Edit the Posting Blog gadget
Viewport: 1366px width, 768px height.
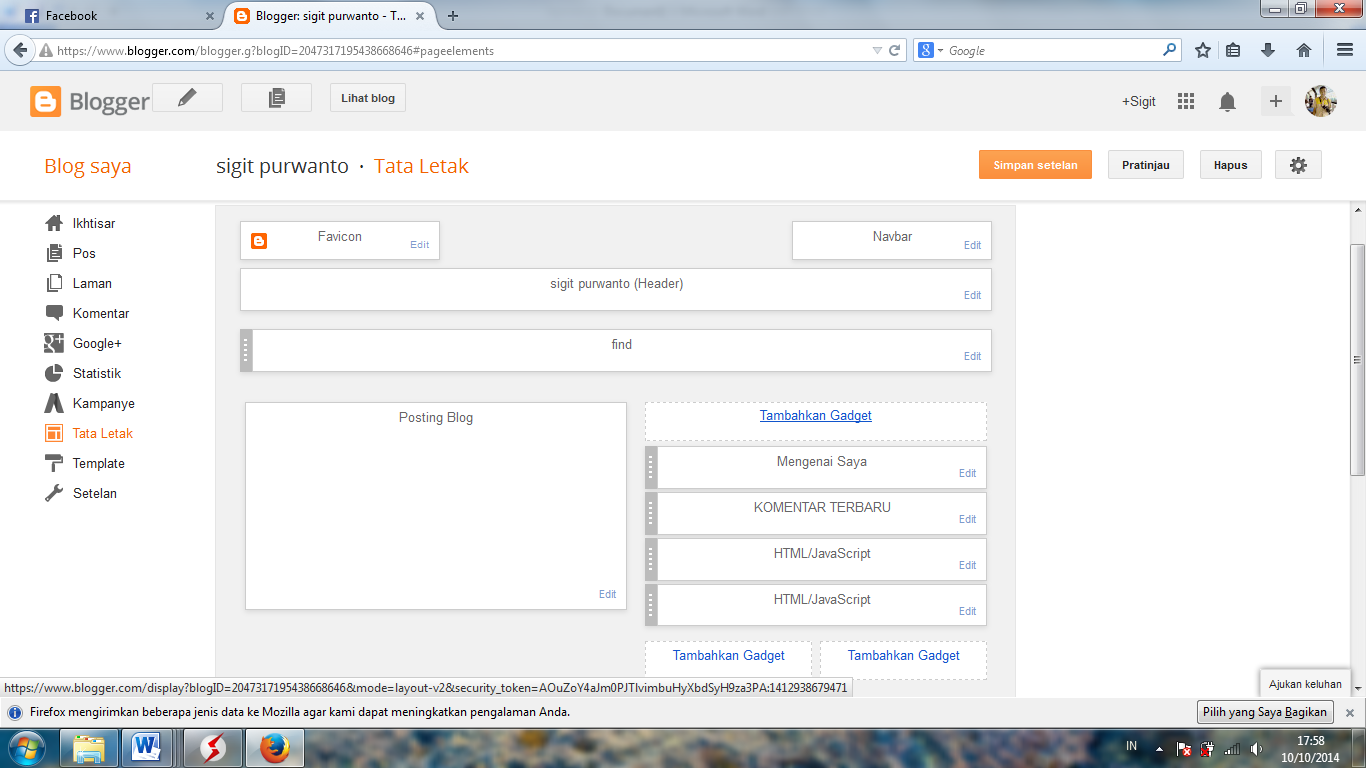pyautogui.click(x=607, y=594)
